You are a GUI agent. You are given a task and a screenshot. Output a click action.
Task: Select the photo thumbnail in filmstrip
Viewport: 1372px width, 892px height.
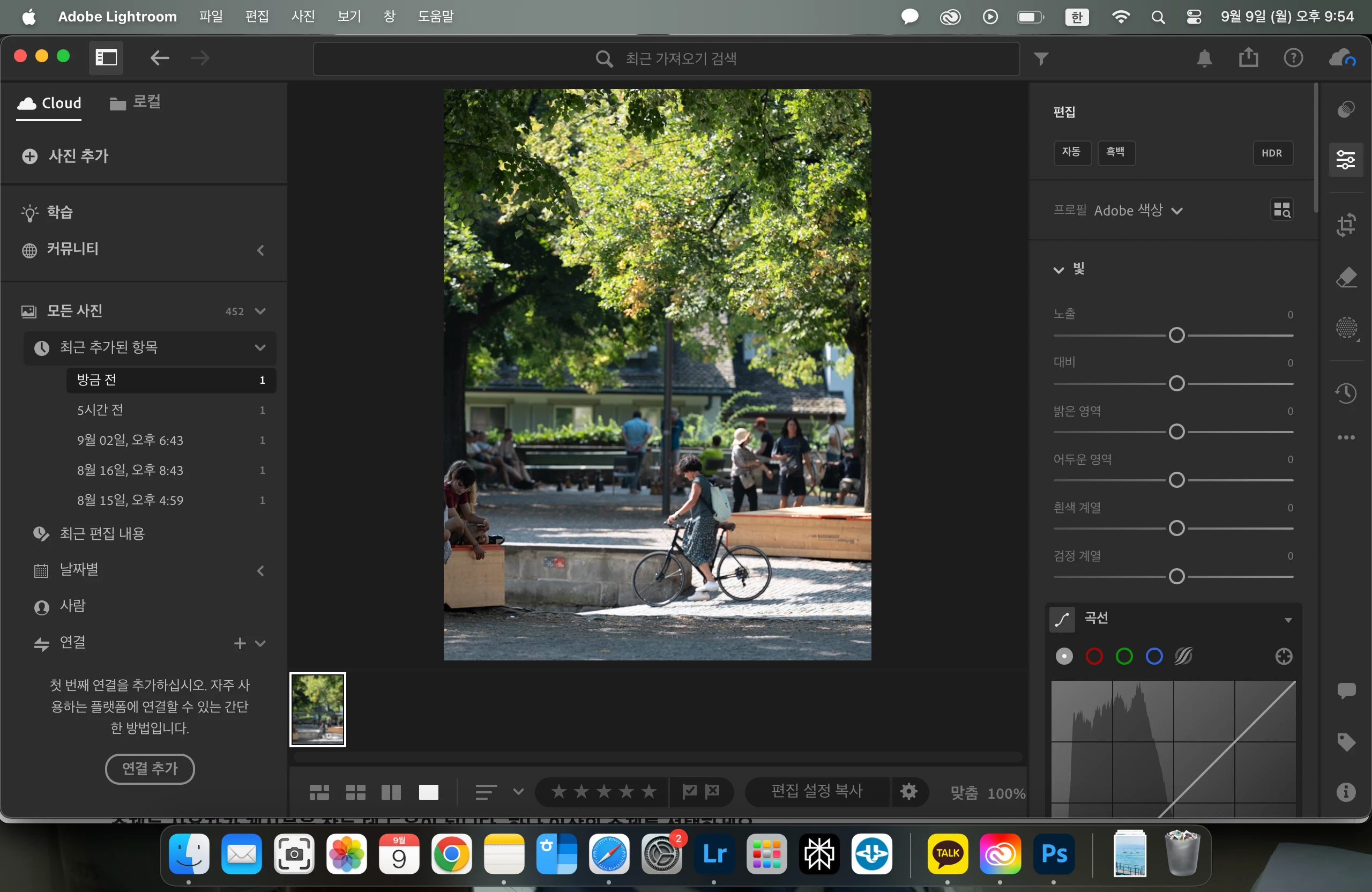tap(318, 710)
